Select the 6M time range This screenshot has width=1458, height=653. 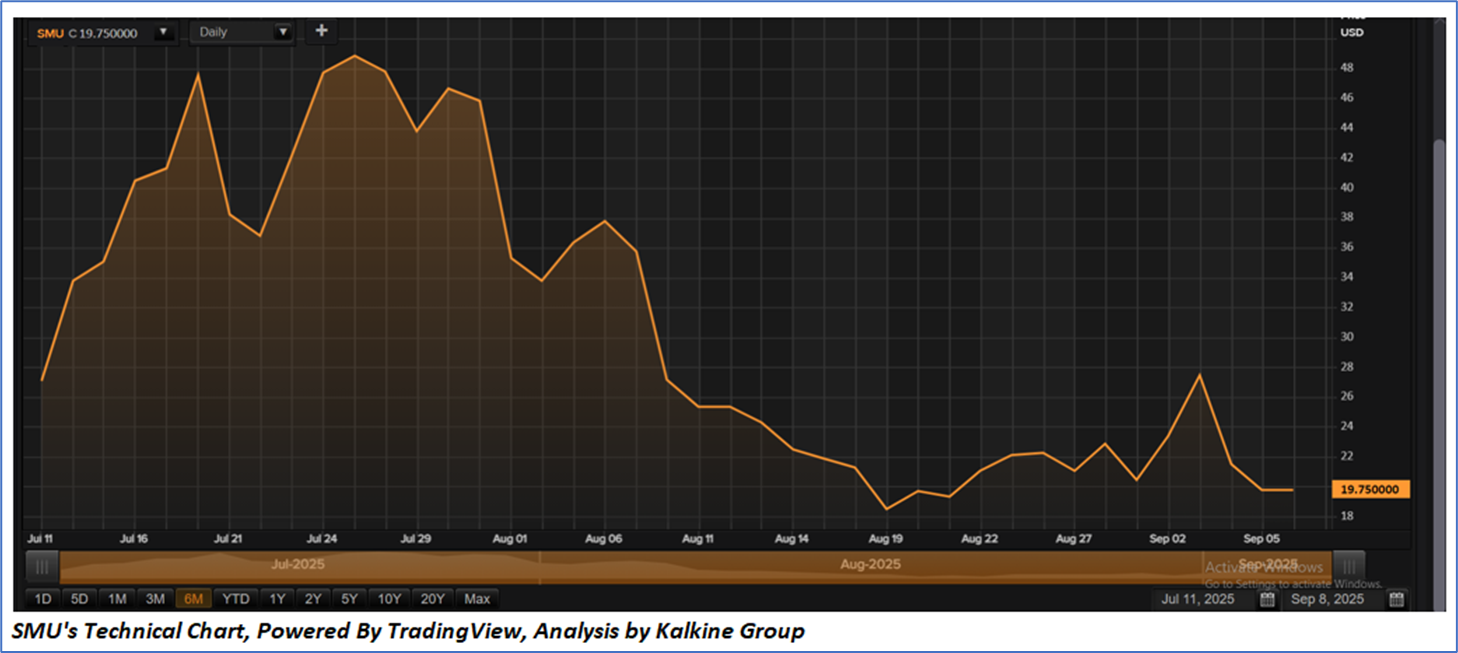[193, 599]
